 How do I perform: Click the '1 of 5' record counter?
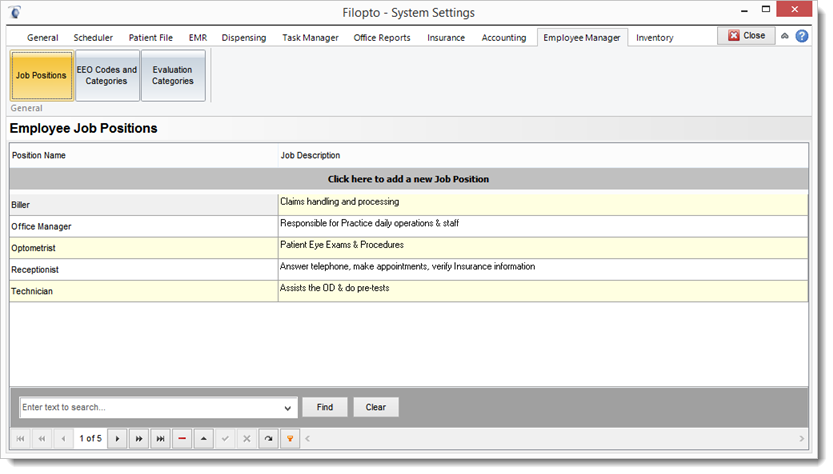tap(90, 438)
